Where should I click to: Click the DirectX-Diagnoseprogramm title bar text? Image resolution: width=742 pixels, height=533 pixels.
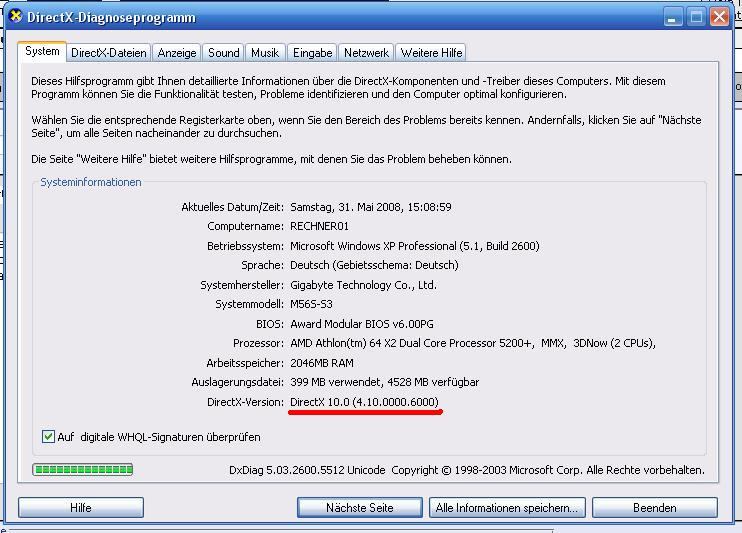point(111,18)
